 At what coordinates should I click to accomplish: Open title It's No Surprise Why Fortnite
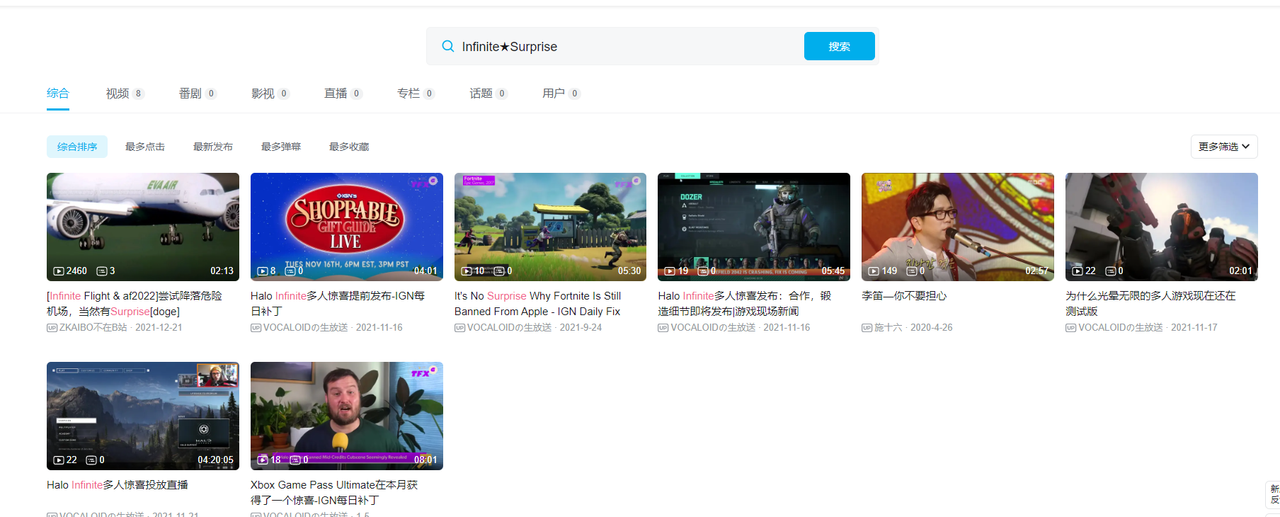coord(538,304)
